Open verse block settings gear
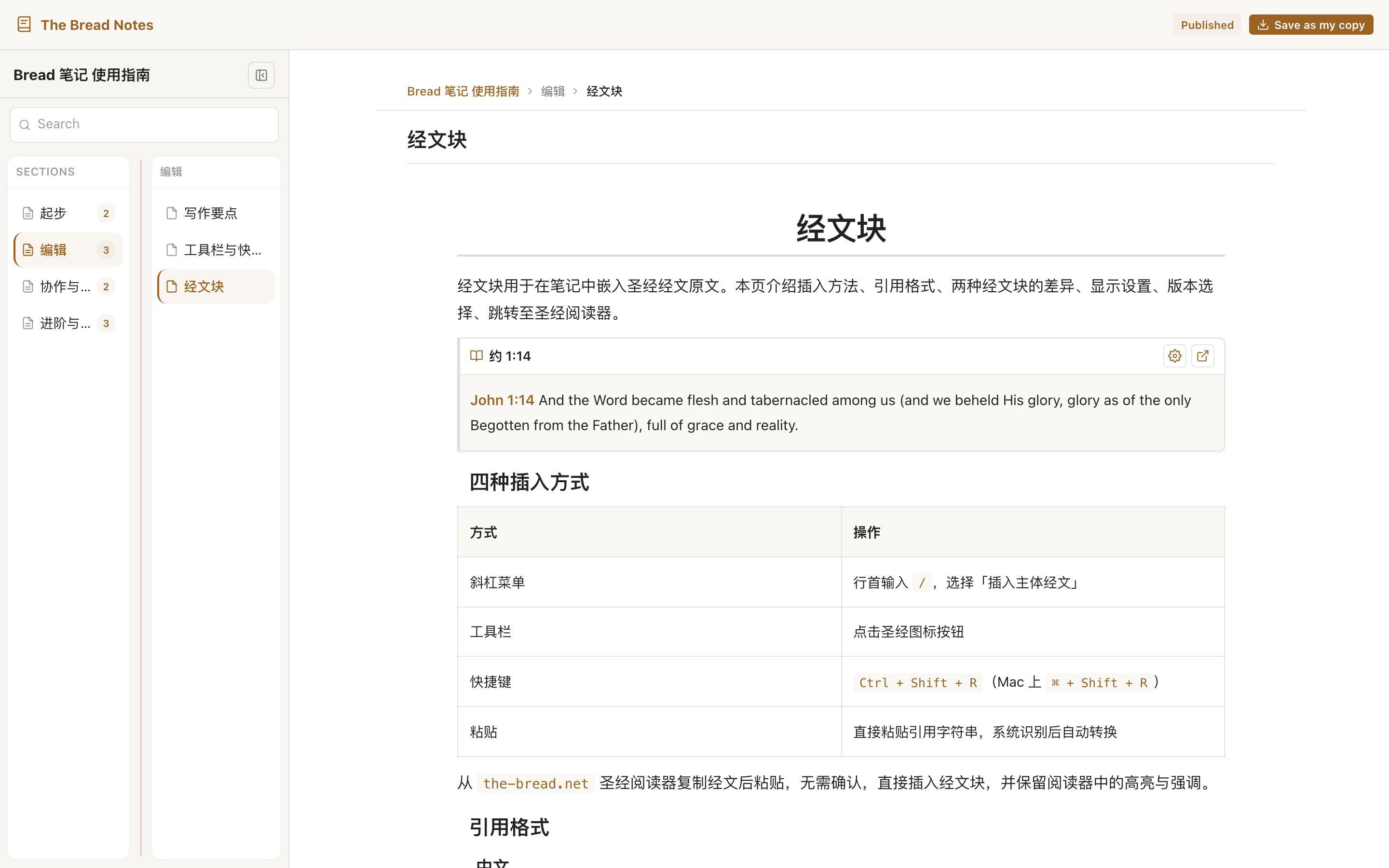 (x=1174, y=356)
